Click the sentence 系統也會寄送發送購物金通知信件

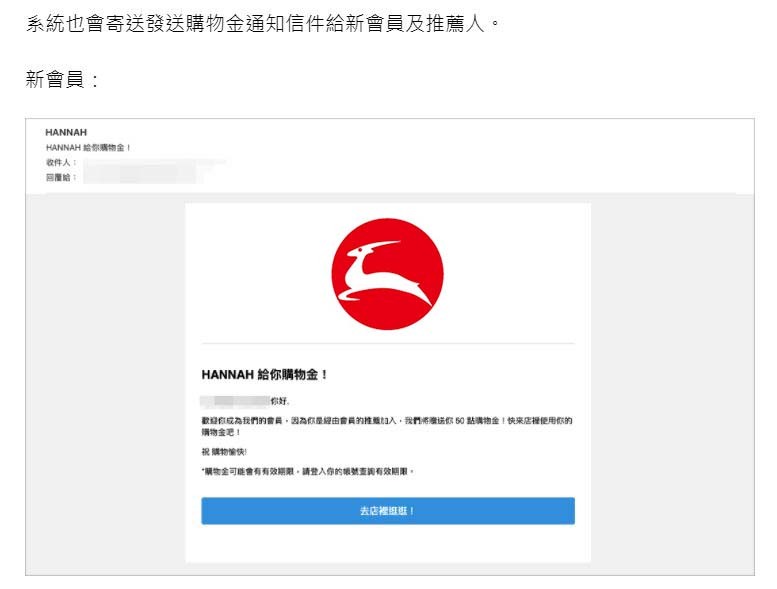[263, 23]
